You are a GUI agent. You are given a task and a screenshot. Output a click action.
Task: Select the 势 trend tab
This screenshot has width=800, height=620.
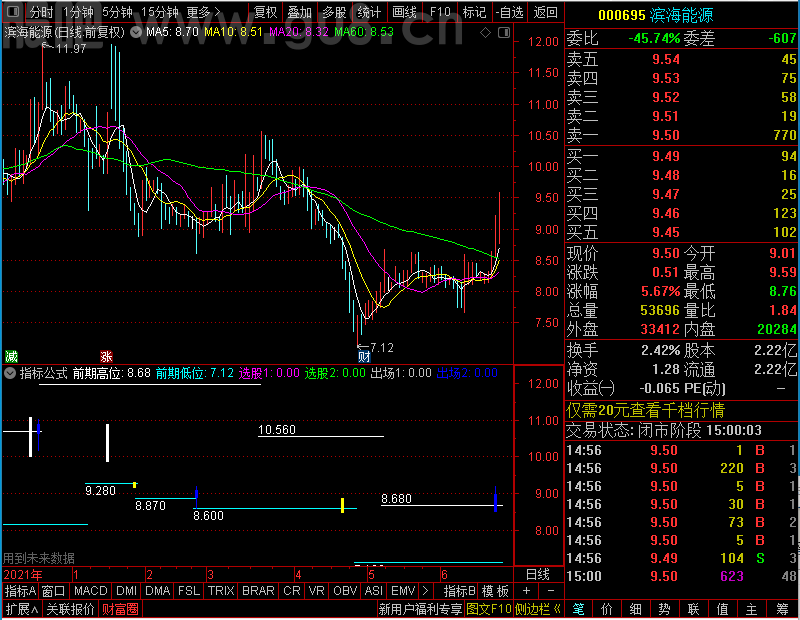664,609
